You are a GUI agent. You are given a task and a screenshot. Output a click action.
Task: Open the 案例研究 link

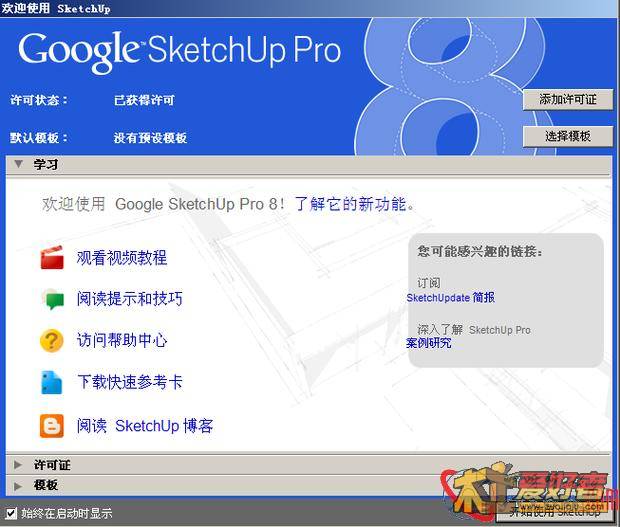[429, 343]
